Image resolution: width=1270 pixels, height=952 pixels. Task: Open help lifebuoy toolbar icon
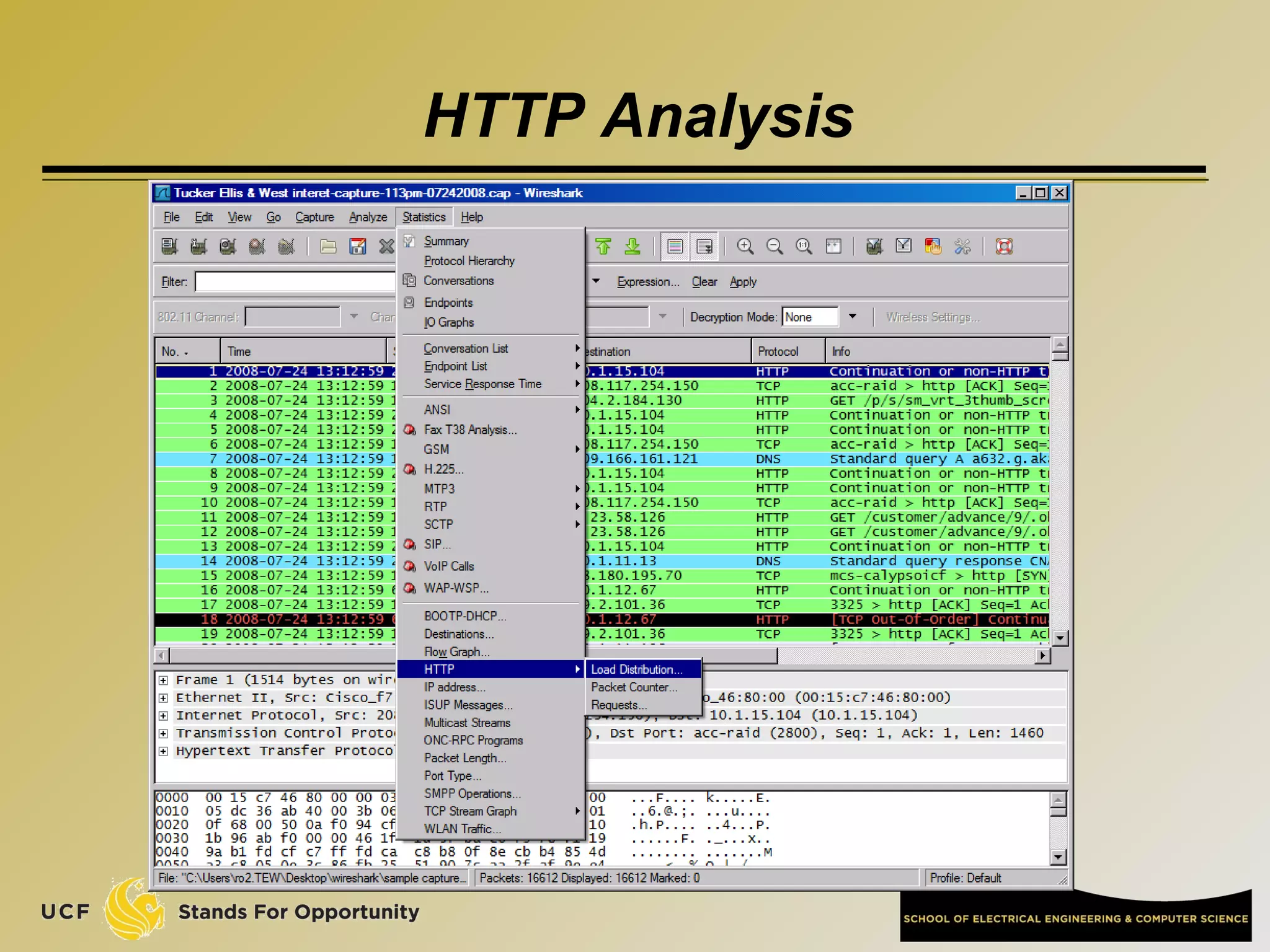click(1004, 247)
